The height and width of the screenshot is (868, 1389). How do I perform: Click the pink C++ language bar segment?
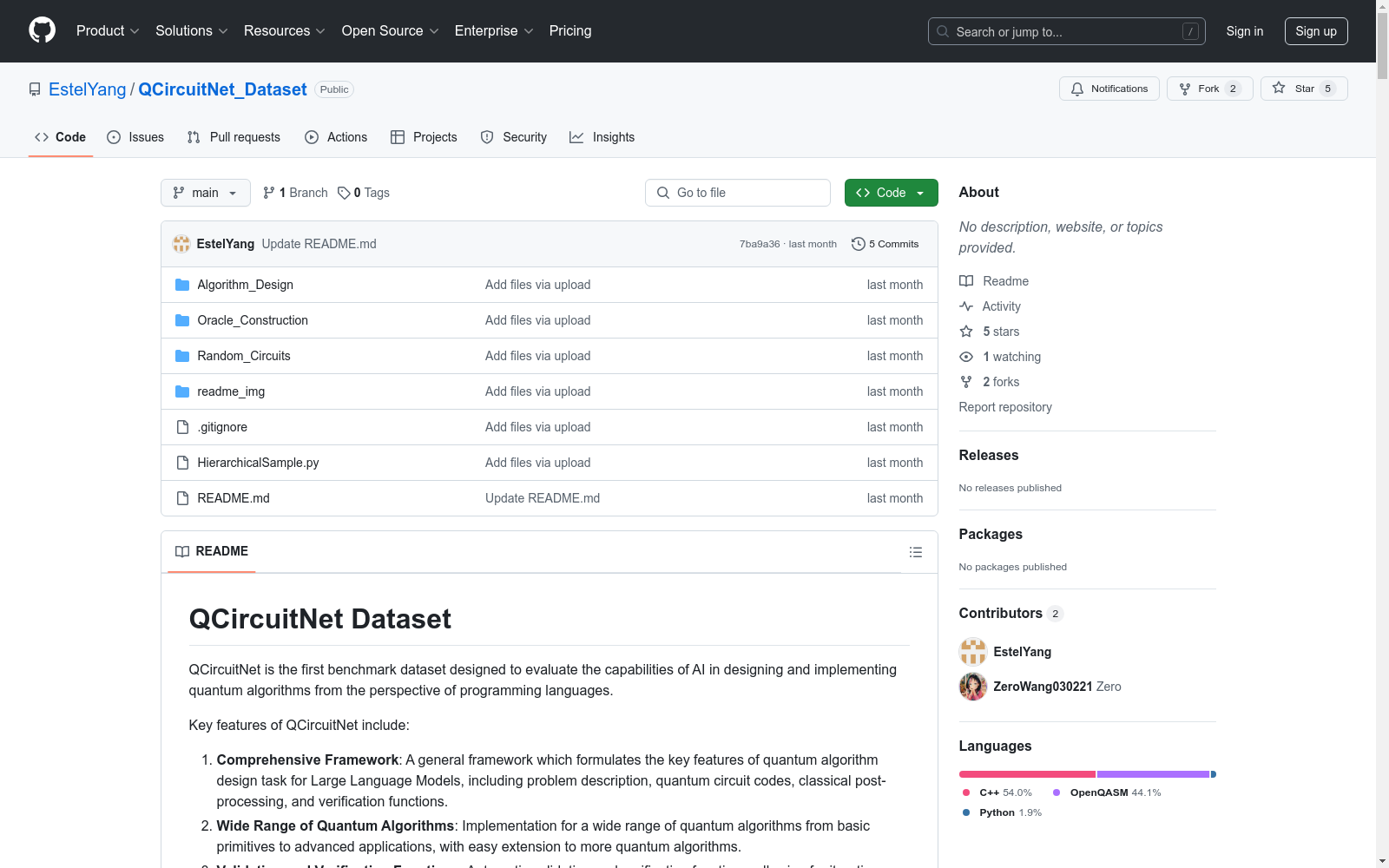pos(1027,774)
